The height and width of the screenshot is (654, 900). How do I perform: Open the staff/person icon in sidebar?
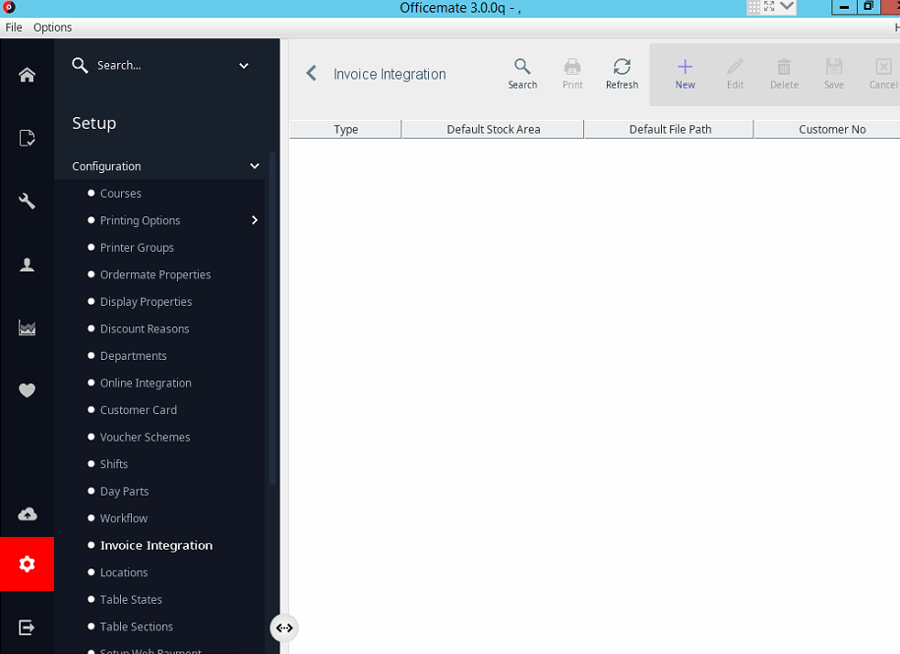(26, 264)
